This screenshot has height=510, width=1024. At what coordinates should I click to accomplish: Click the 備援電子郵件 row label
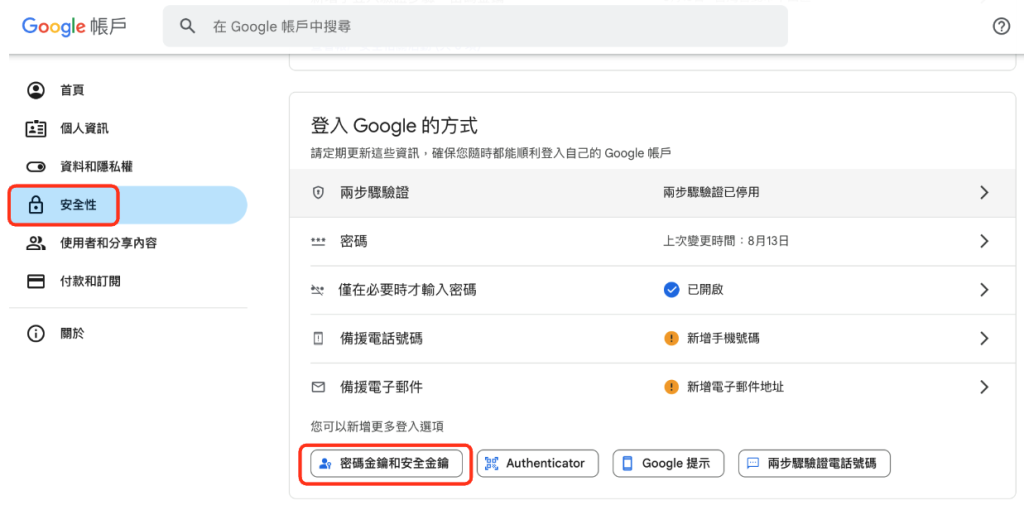(381, 387)
